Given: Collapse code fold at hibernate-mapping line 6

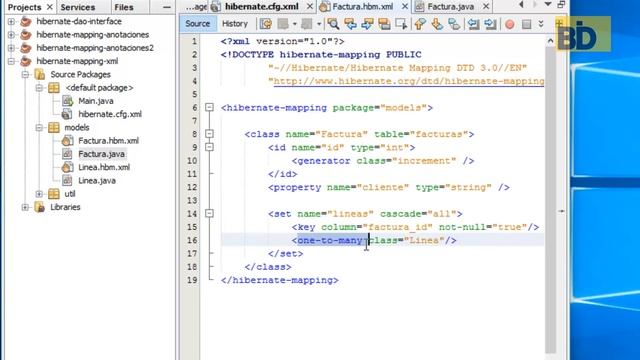Looking at the screenshot, I should pos(209,107).
